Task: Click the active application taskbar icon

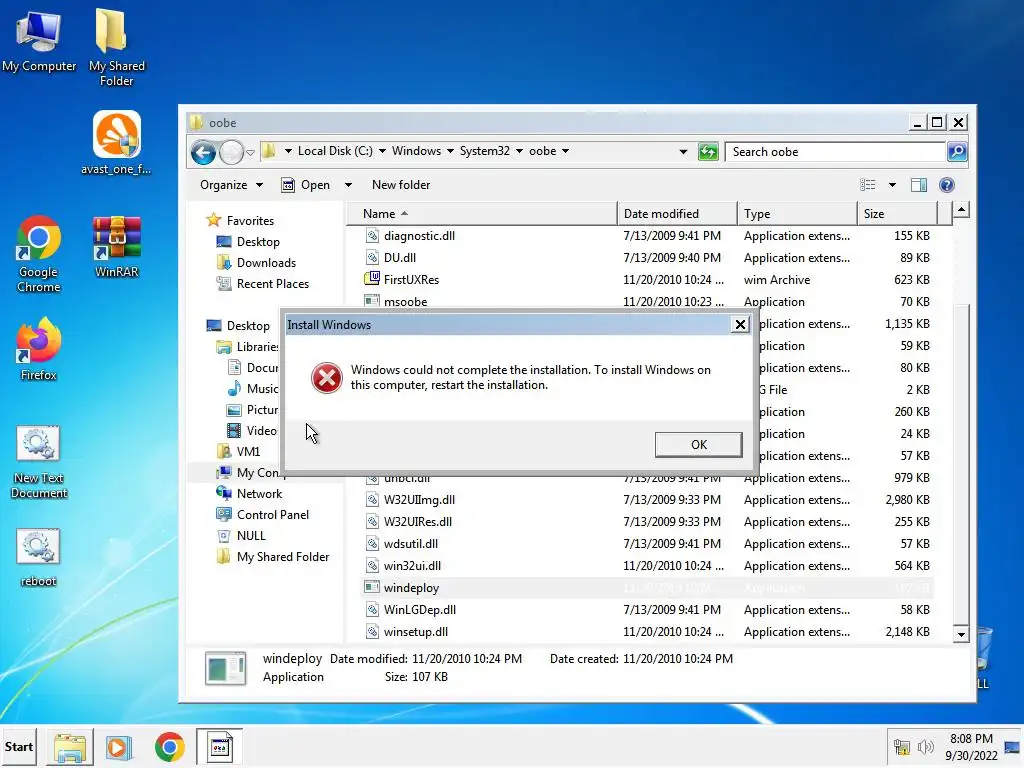Action: [x=219, y=747]
